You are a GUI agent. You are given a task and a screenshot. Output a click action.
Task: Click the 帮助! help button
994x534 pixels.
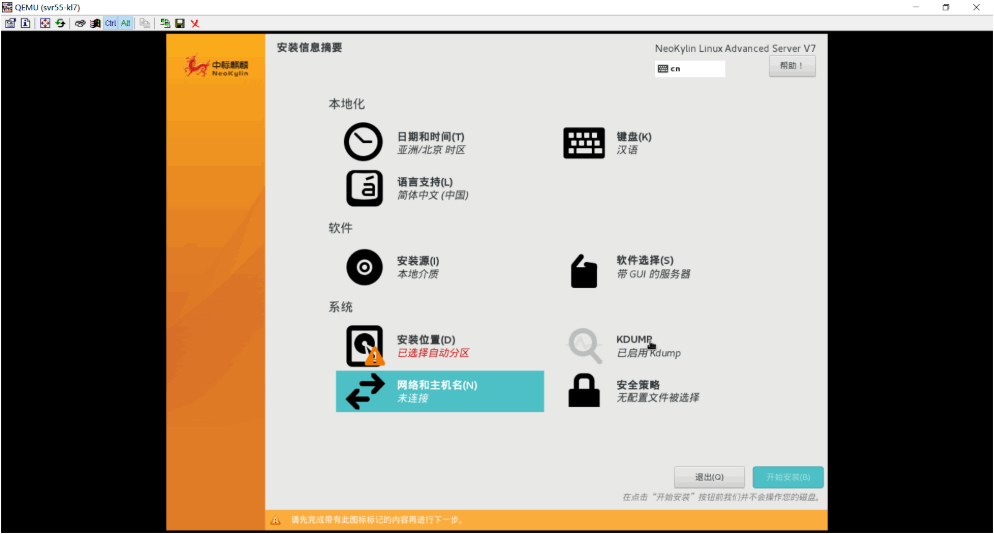pyautogui.click(x=792, y=66)
